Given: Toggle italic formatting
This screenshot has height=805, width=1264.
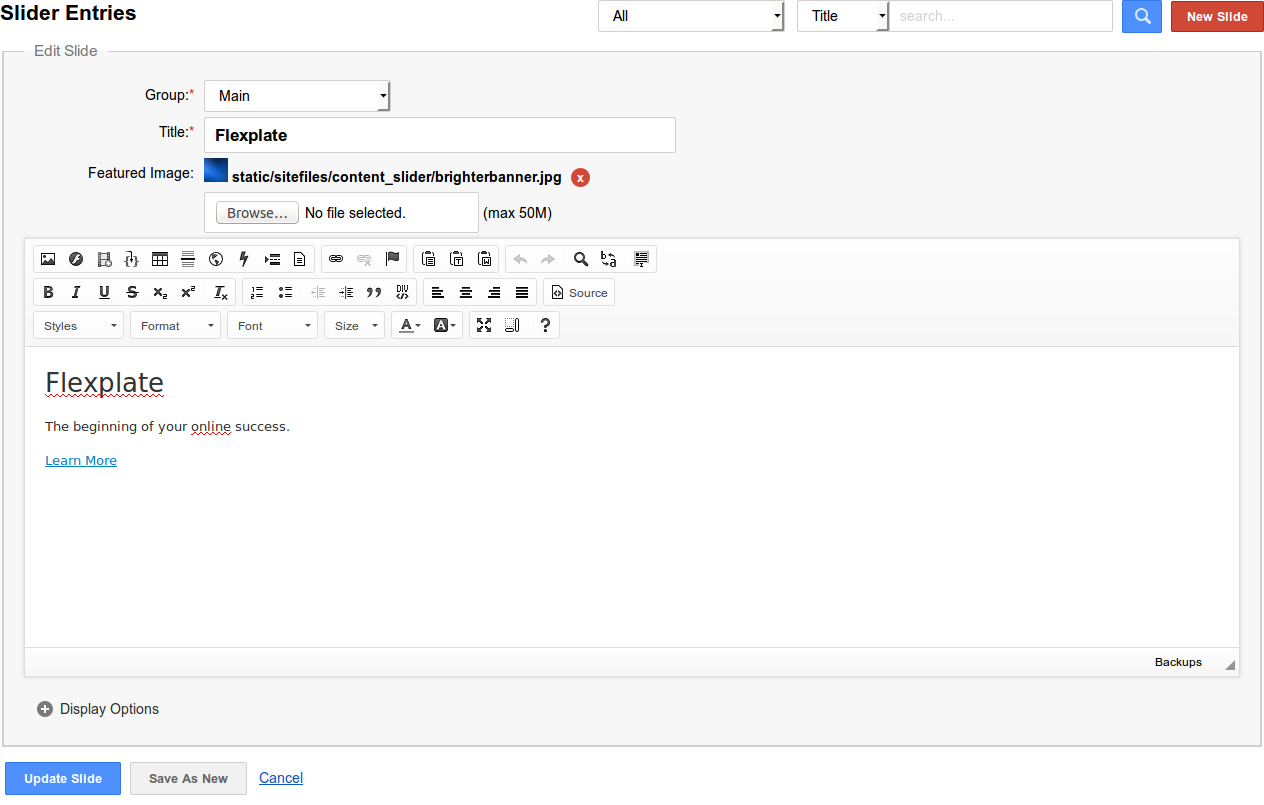Looking at the screenshot, I should coord(76,293).
